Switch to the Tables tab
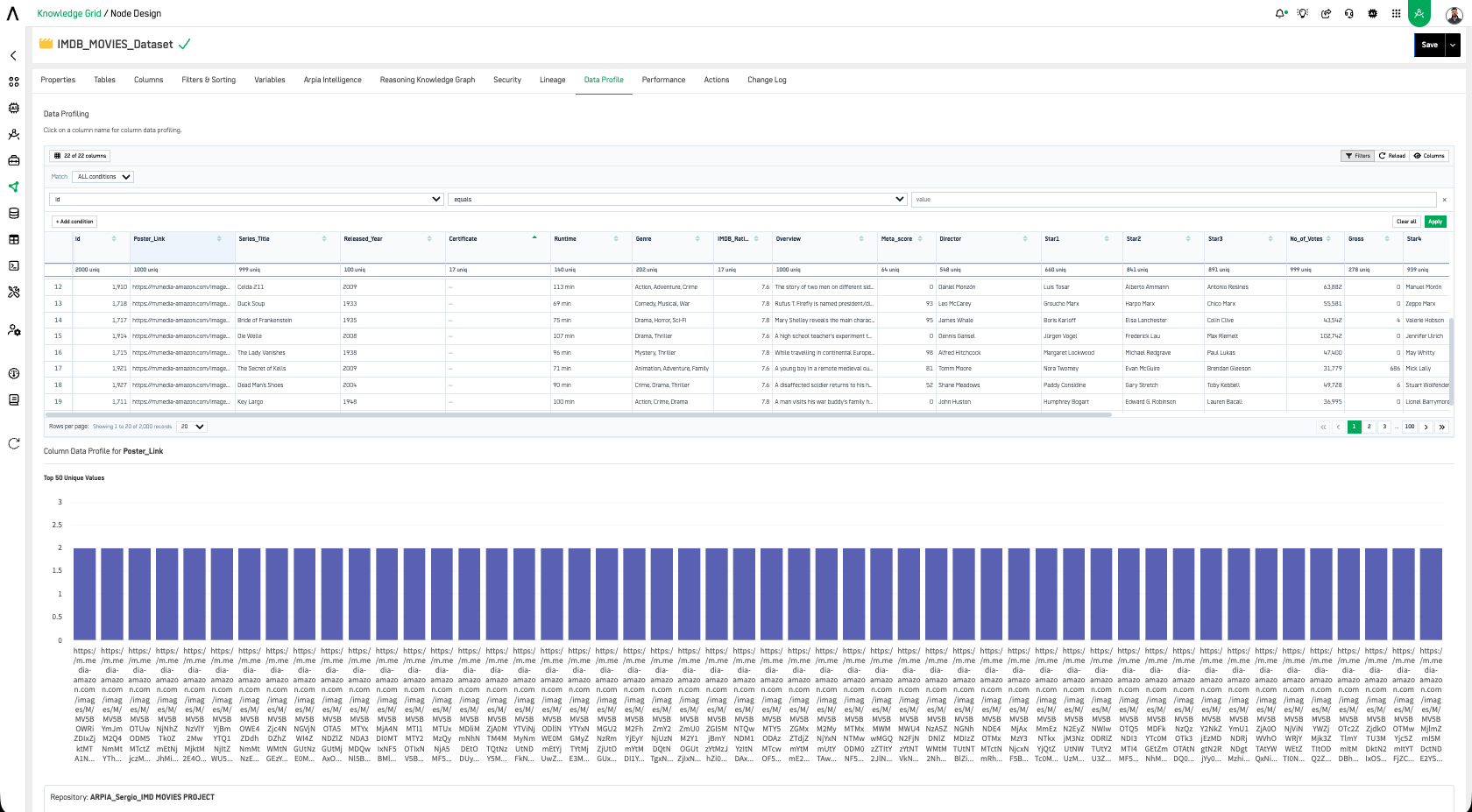 coord(104,80)
